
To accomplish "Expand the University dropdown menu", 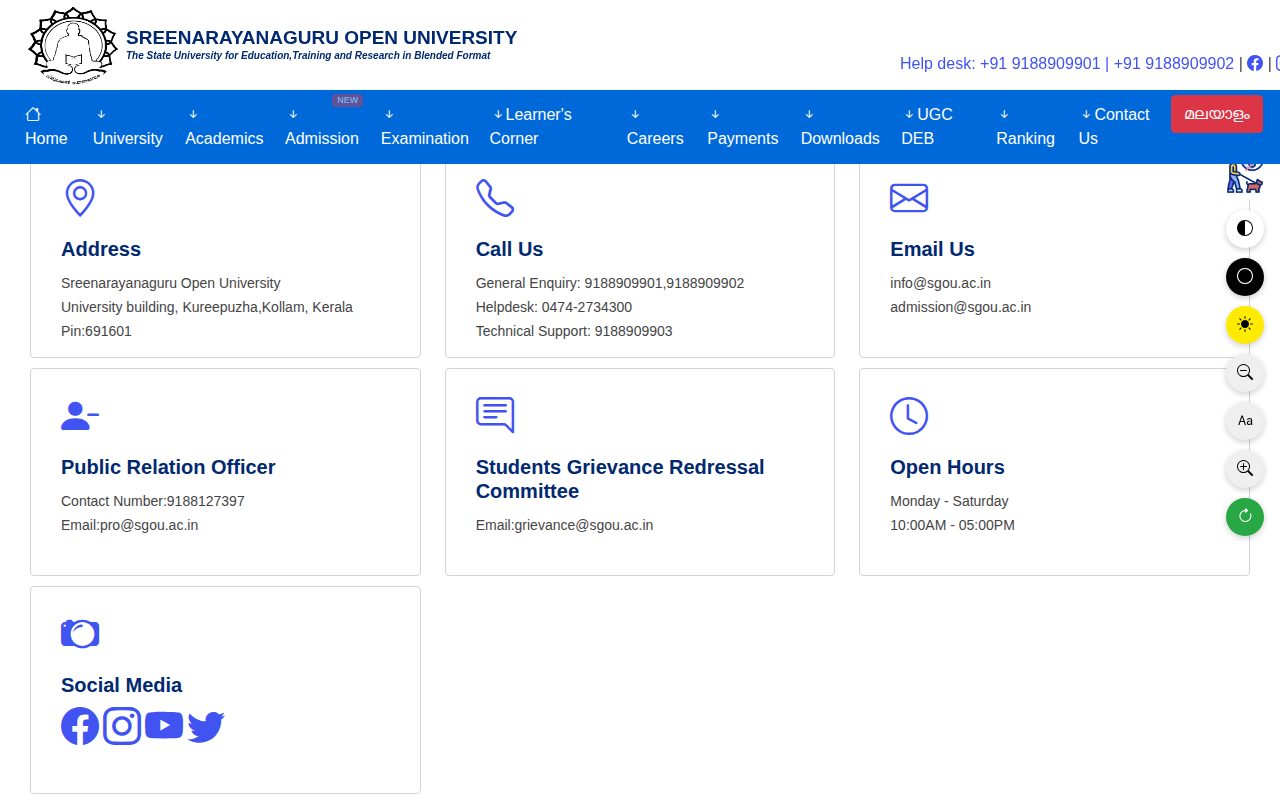I will [127, 127].
